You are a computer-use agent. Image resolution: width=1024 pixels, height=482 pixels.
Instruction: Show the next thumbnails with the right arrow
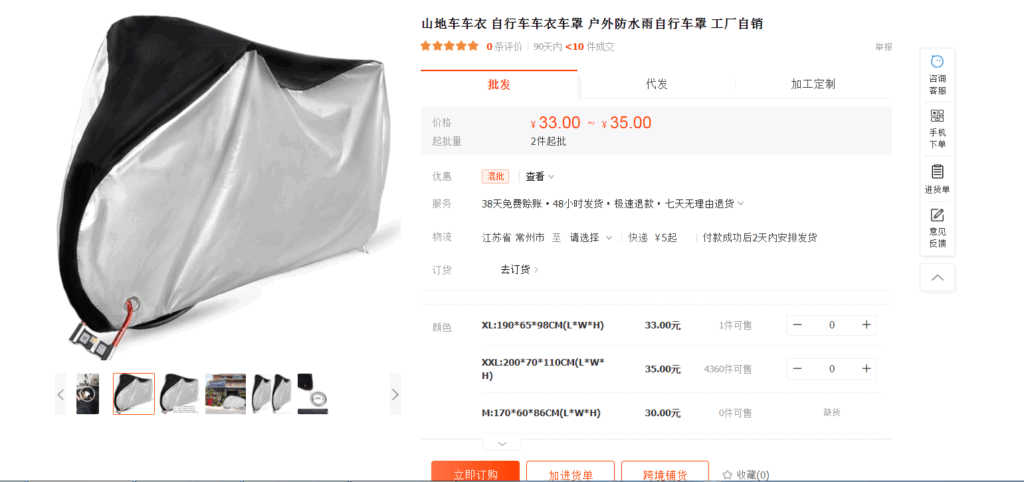395,394
